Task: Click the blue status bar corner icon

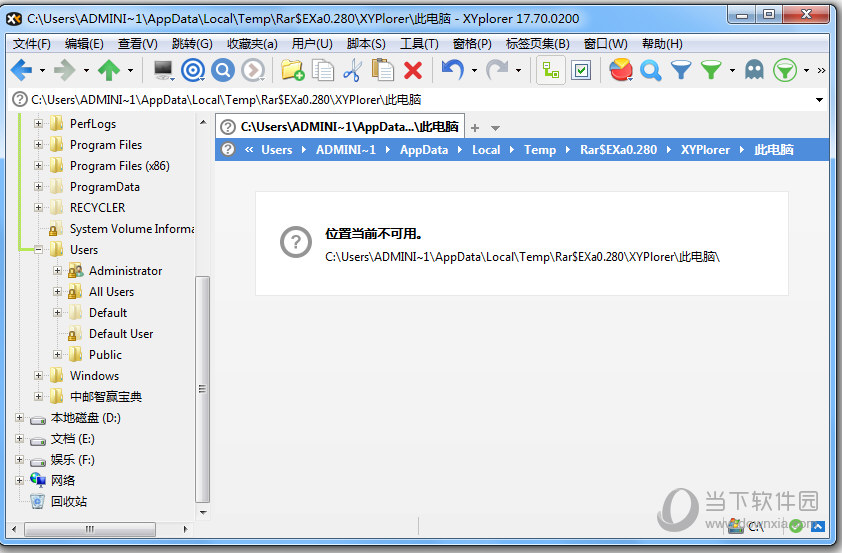Action: tap(818, 527)
